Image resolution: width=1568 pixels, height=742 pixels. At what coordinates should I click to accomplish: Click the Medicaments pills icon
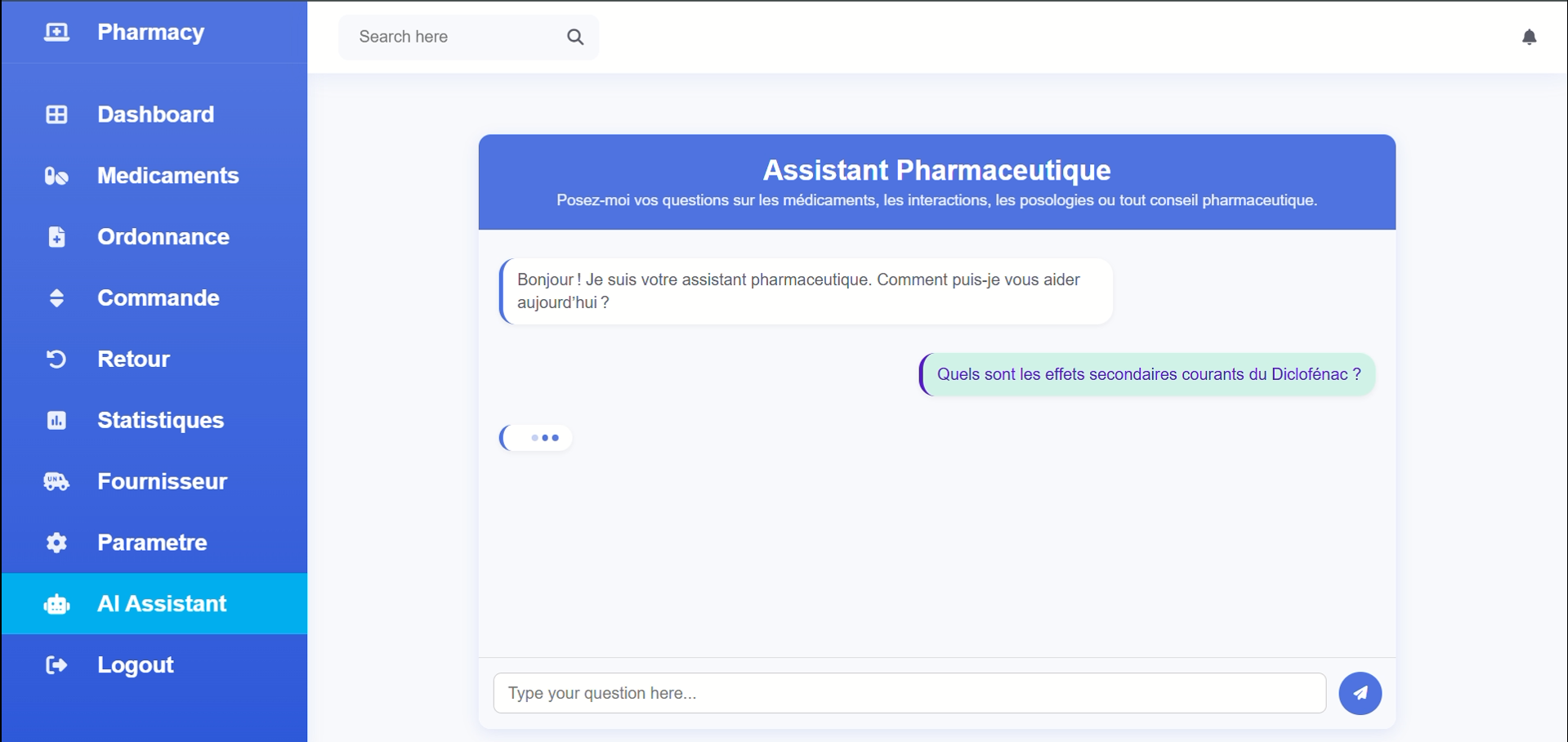pyautogui.click(x=56, y=176)
